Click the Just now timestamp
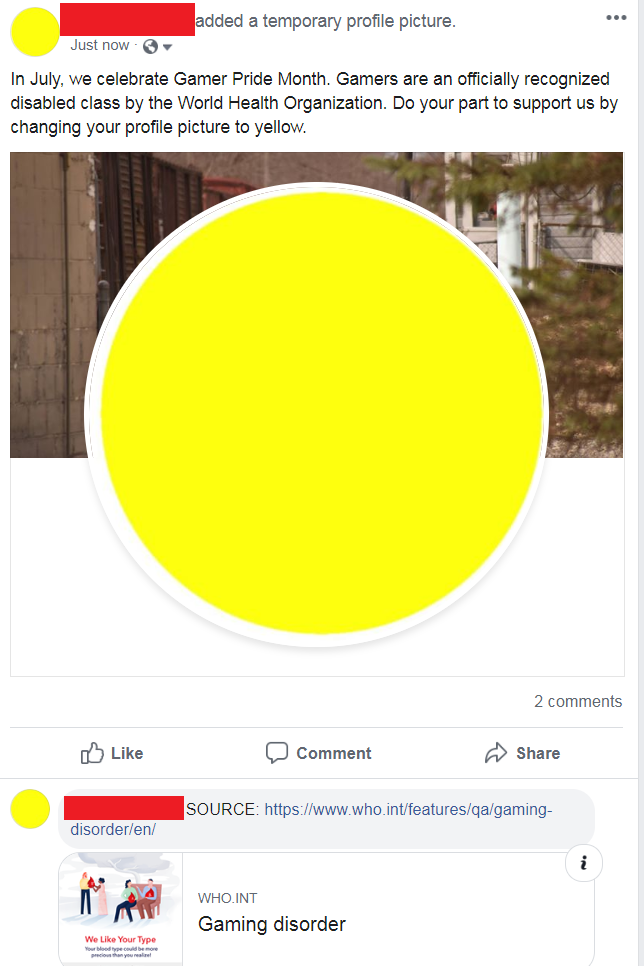The image size is (644, 966). pos(99,45)
